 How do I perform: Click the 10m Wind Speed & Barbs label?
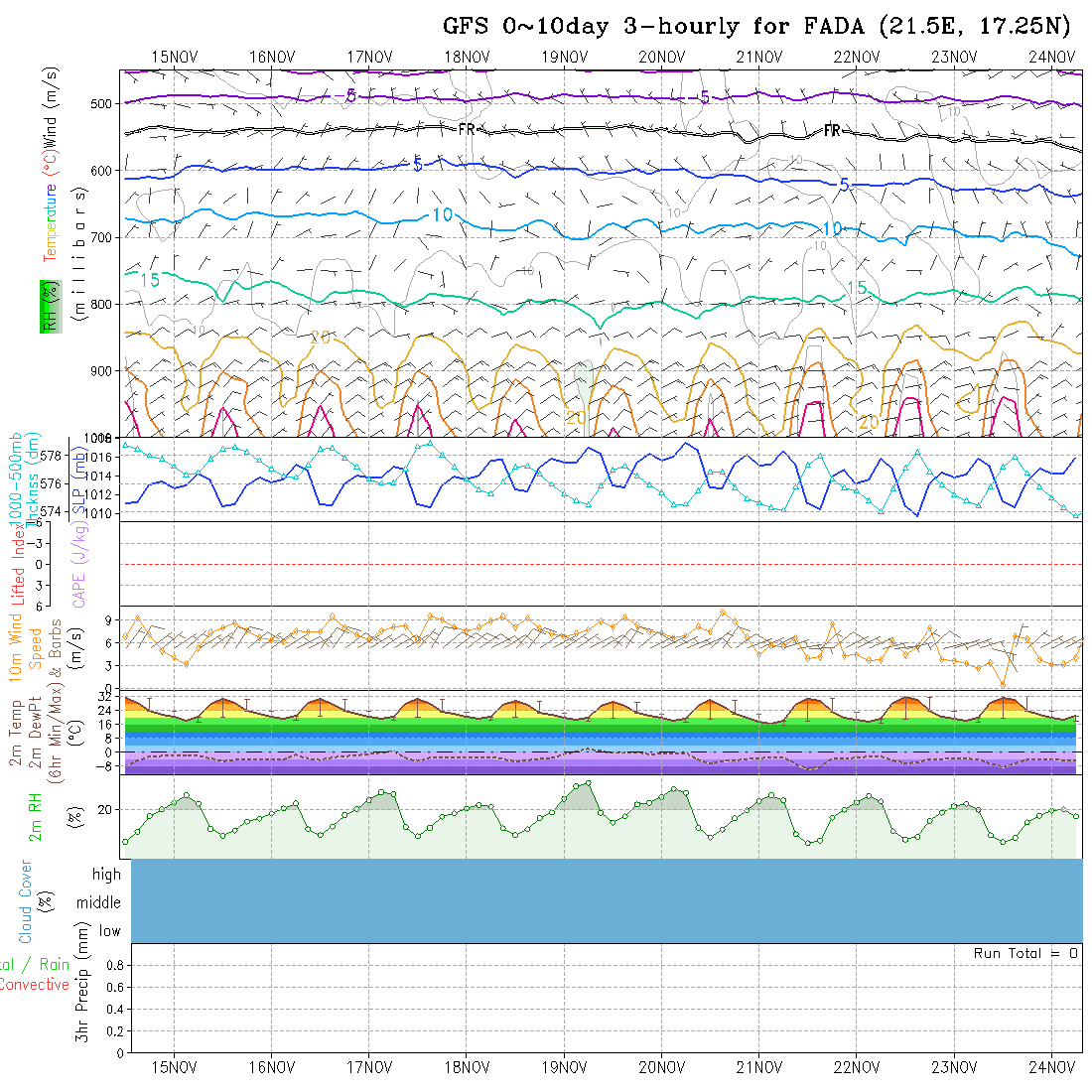tap(26, 645)
